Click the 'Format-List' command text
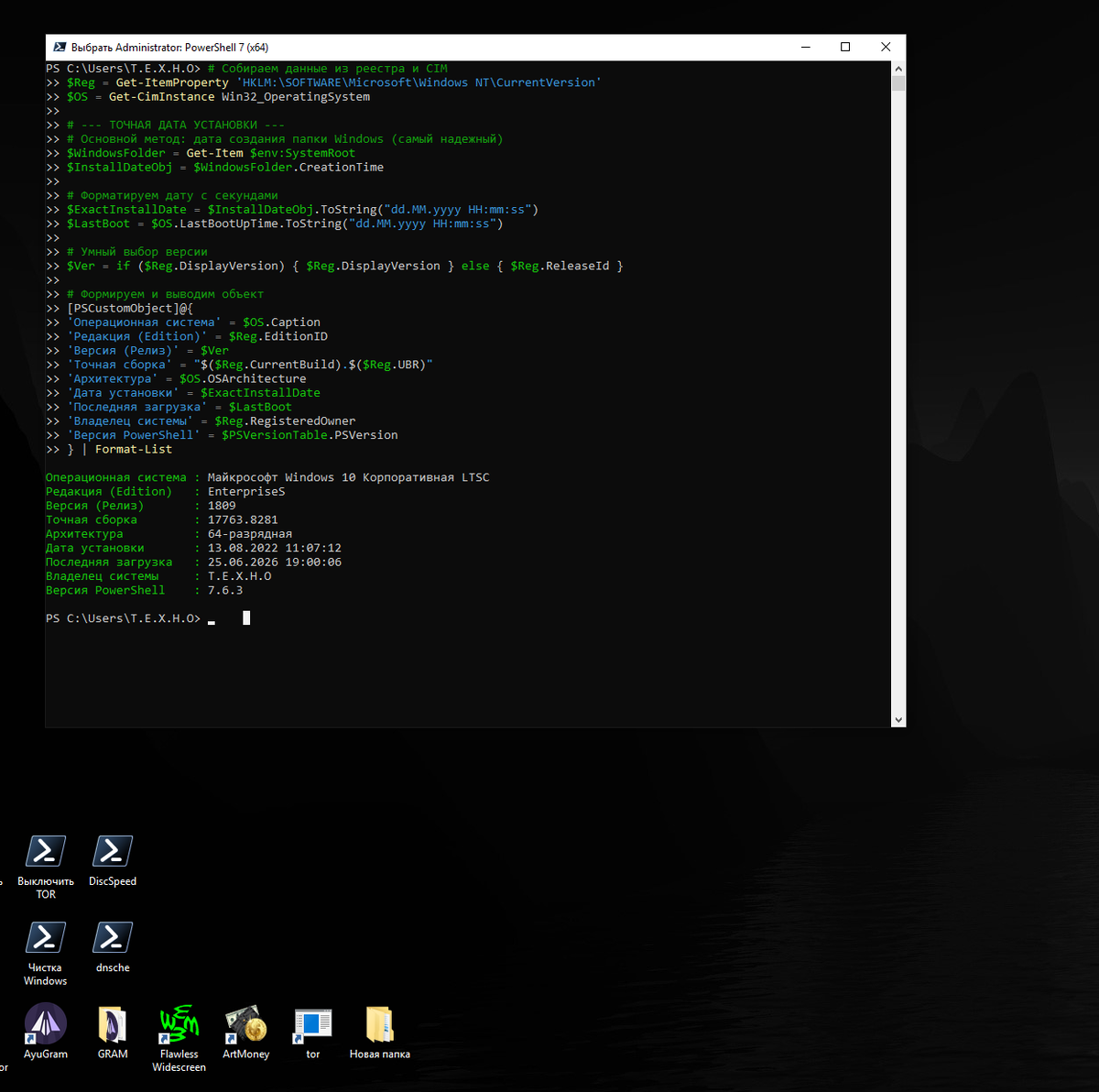This screenshot has width=1099, height=1092. [134, 449]
